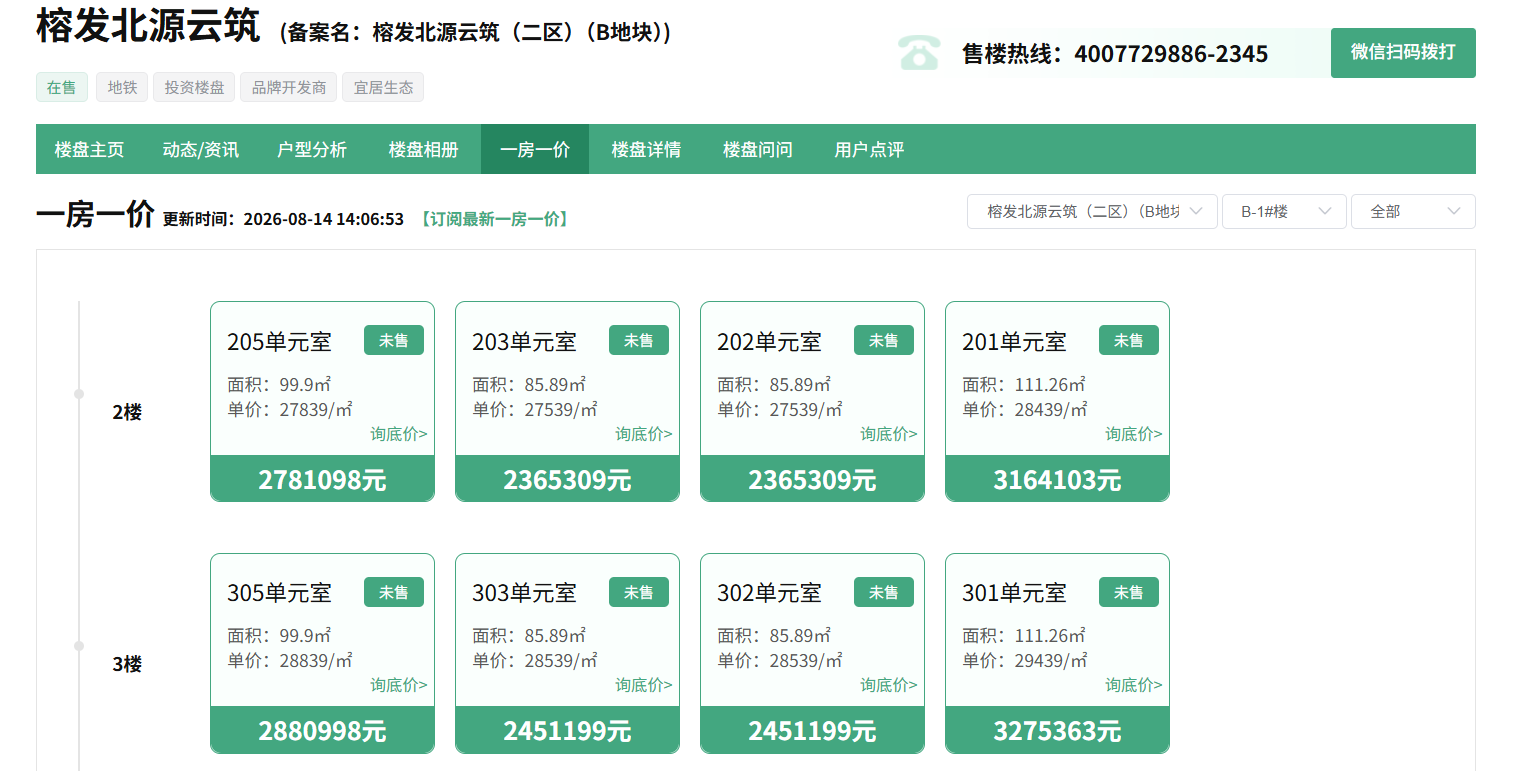This screenshot has height=771, width=1534.
Task: Select the 一房一价 tab
Action: [535, 149]
